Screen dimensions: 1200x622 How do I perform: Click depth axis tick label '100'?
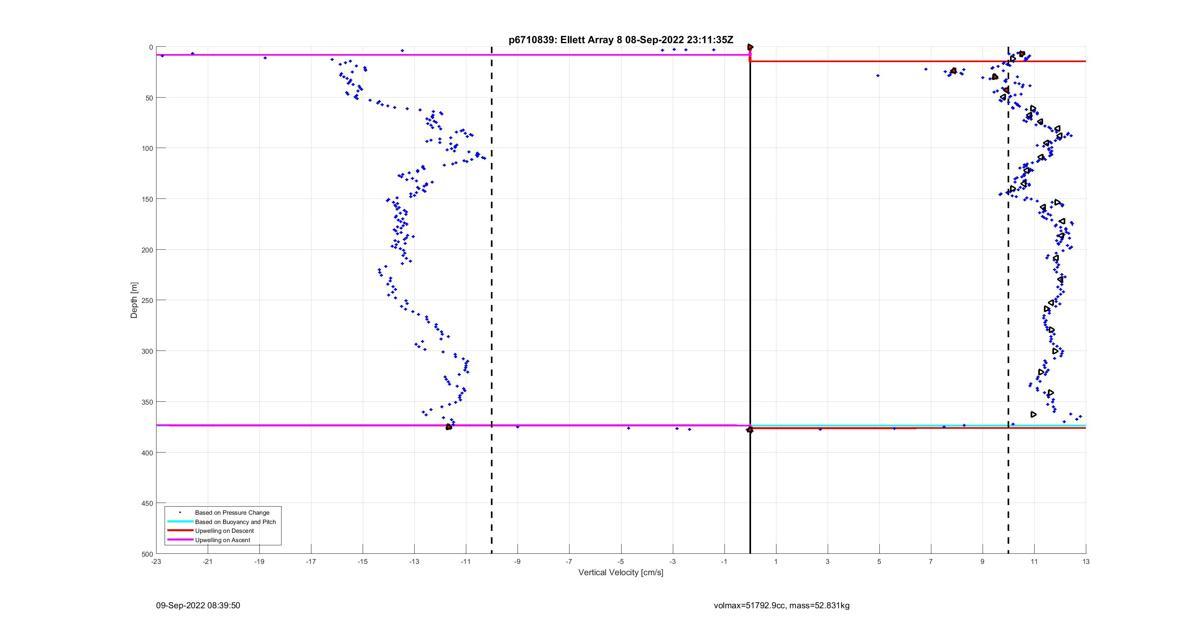(x=147, y=148)
